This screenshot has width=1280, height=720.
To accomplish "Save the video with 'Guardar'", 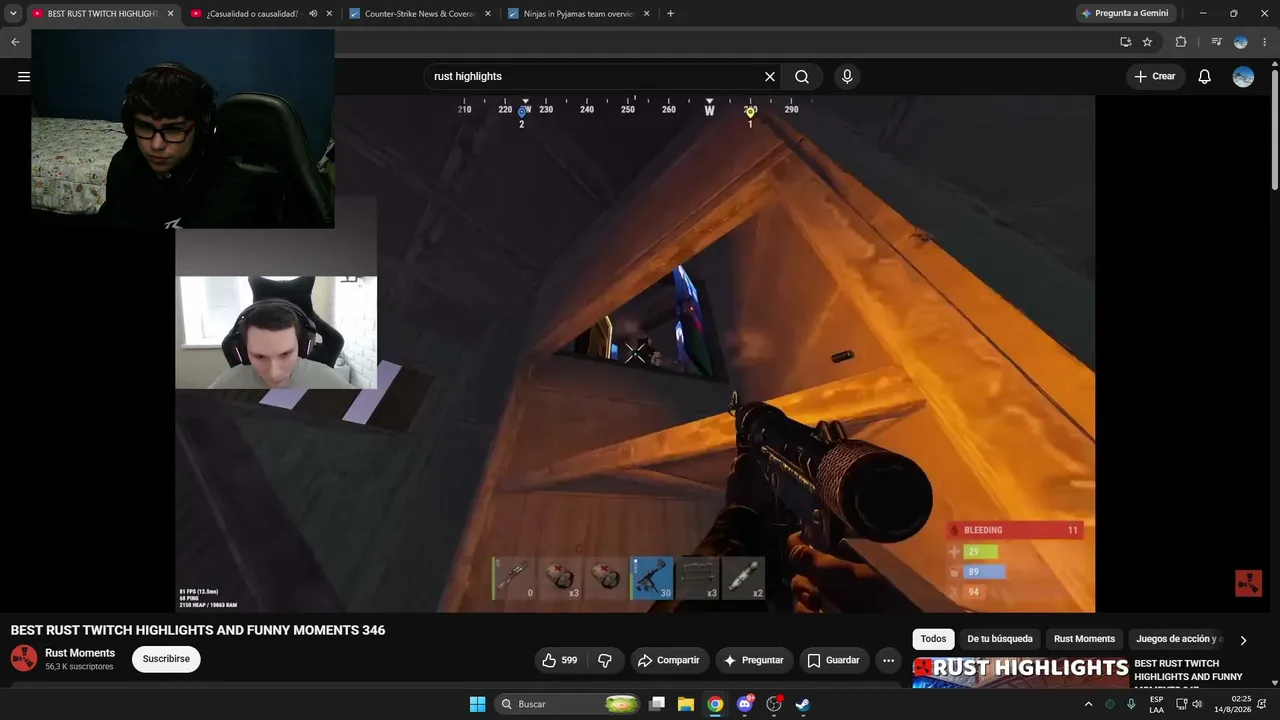I will pos(833,660).
